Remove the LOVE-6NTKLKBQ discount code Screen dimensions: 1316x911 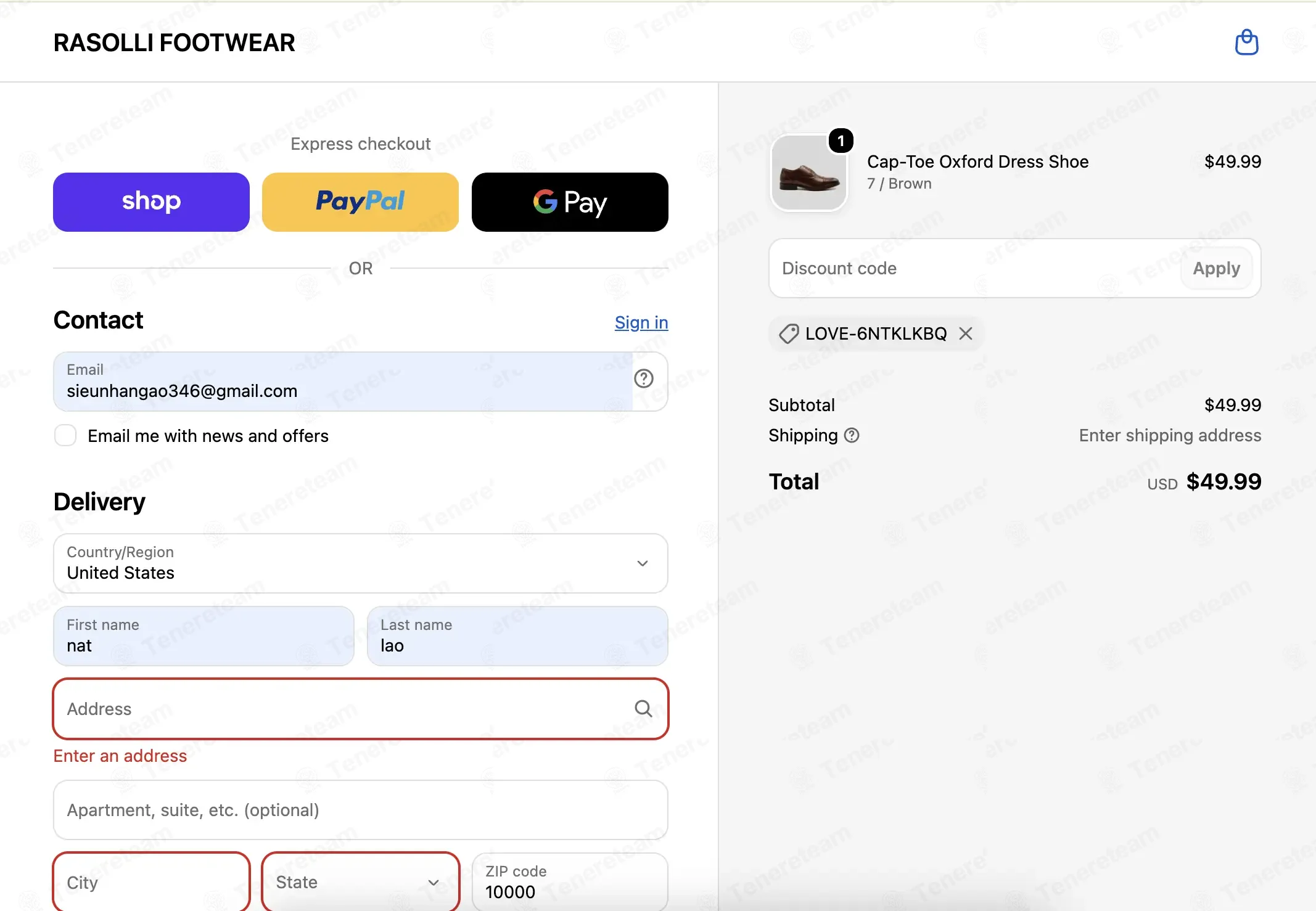(x=966, y=333)
